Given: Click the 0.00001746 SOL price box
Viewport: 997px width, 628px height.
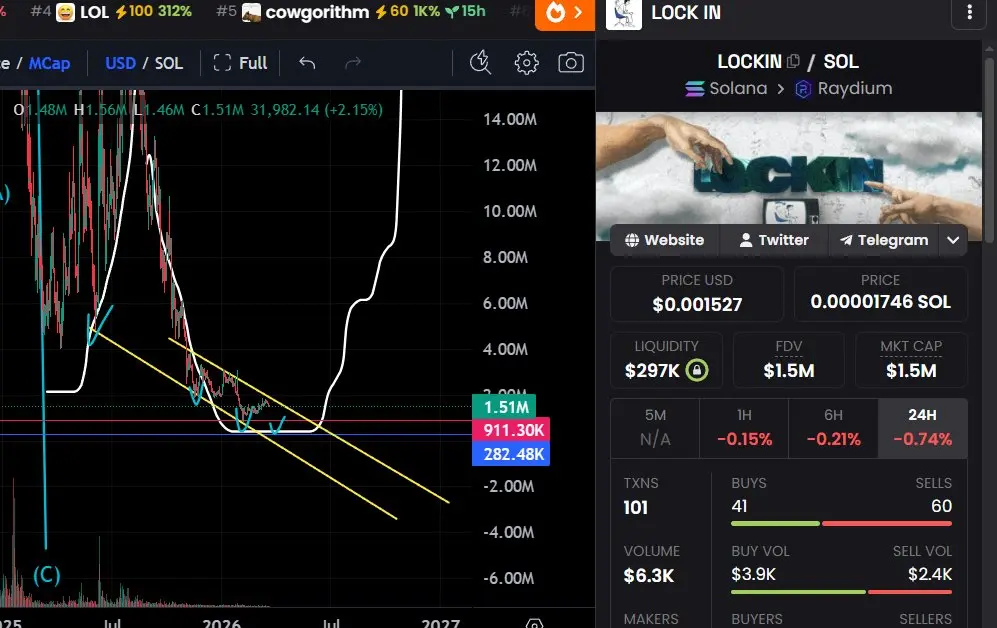Looking at the screenshot, I should [x=881, y=294].
